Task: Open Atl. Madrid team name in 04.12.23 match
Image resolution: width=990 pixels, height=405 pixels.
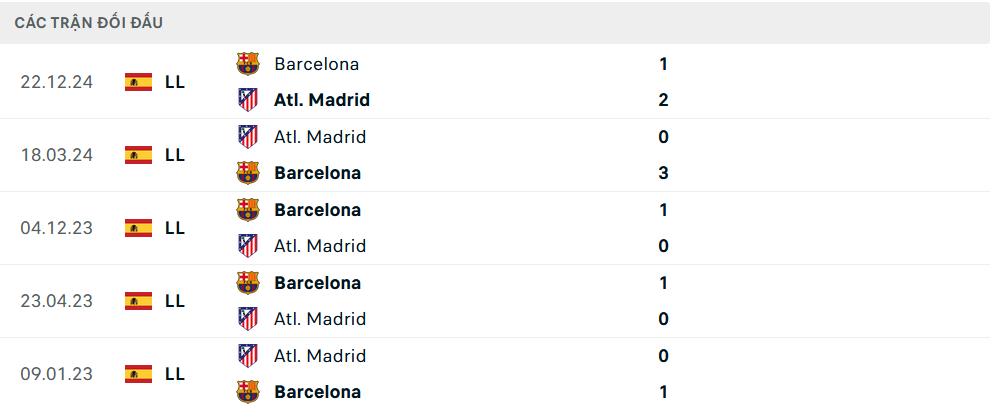Action: (x=320, y=246)
